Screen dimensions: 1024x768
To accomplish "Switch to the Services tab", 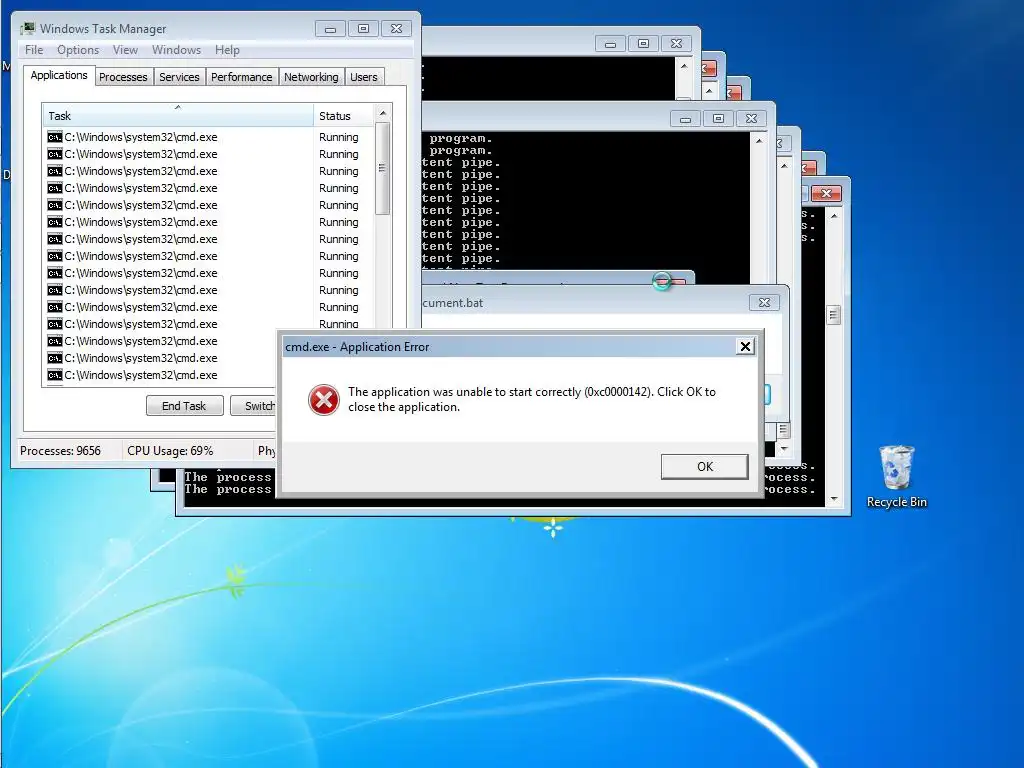I will click(179, 77).
